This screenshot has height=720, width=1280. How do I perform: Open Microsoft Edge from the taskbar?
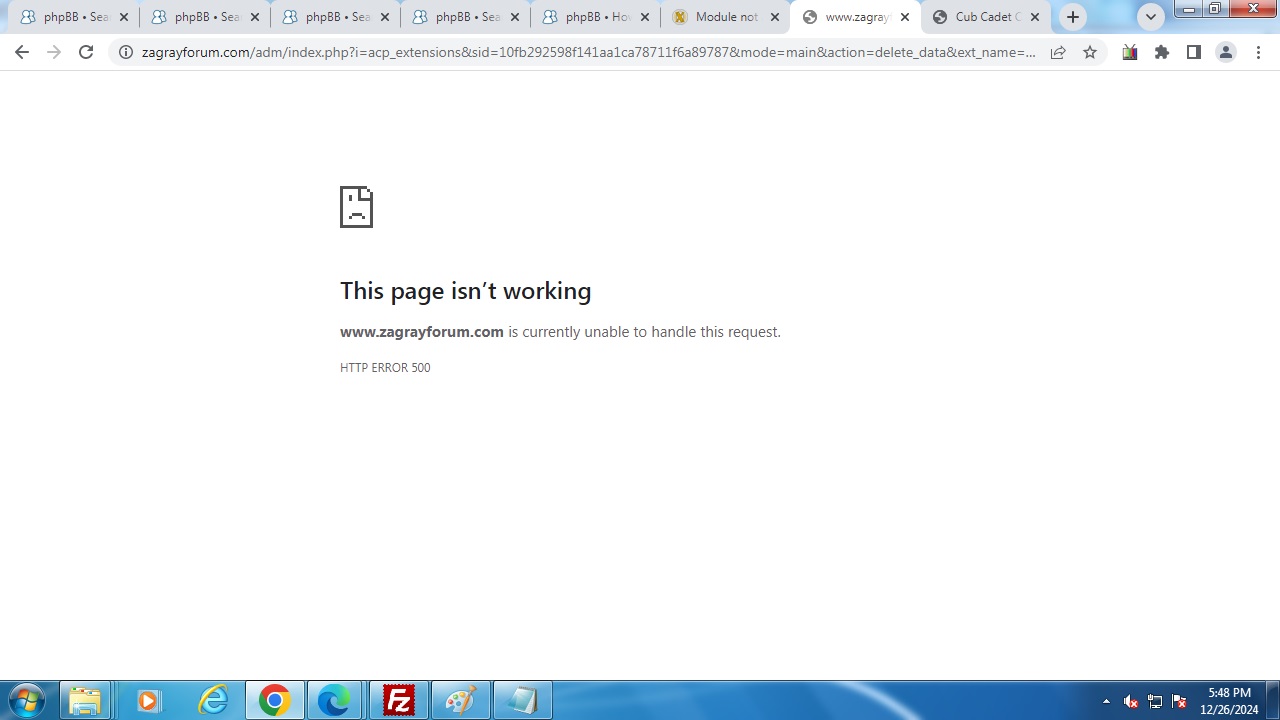click(x=334, y=701)
